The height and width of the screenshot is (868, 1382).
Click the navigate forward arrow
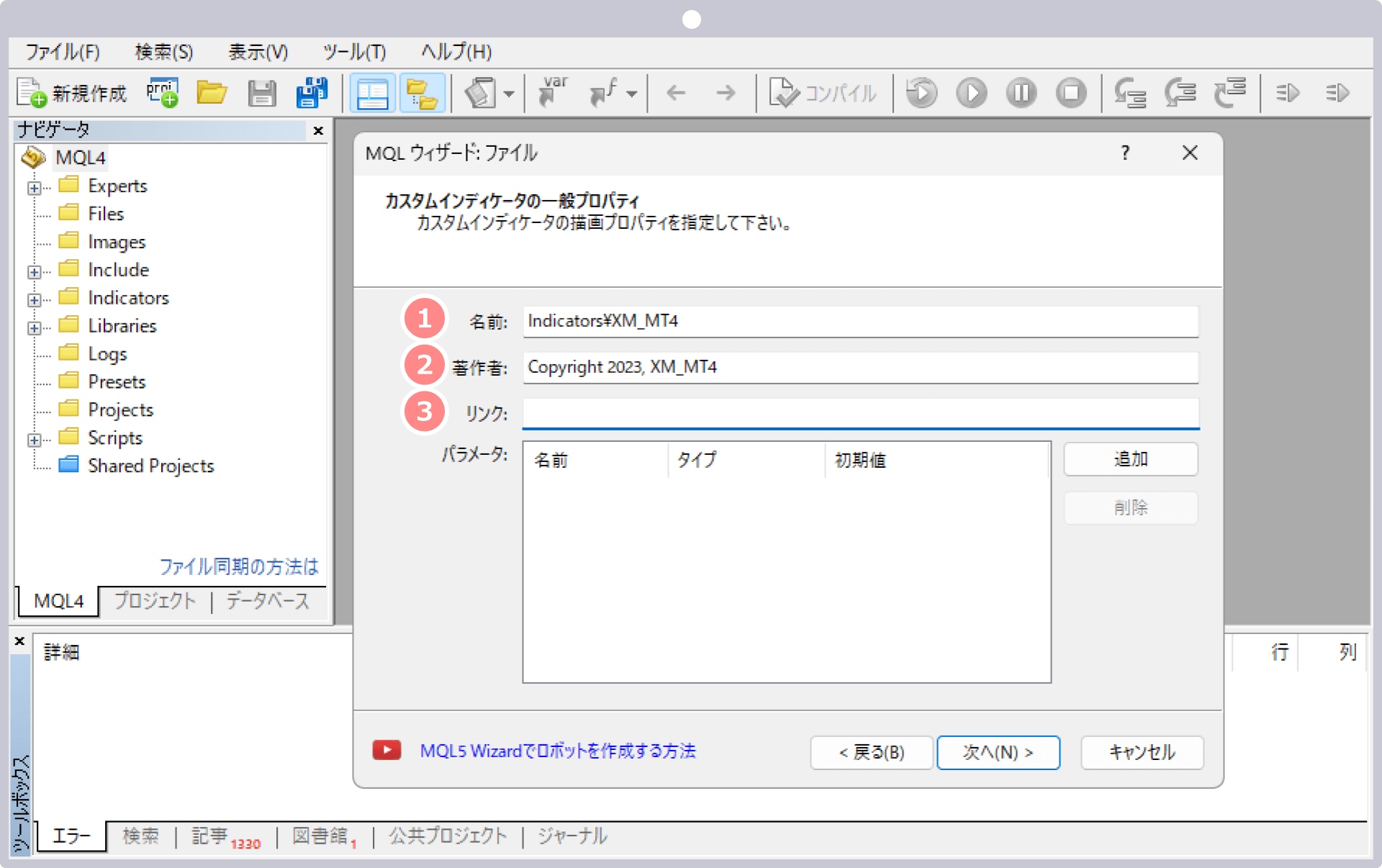pyautogui.click(x=726, y=93)
